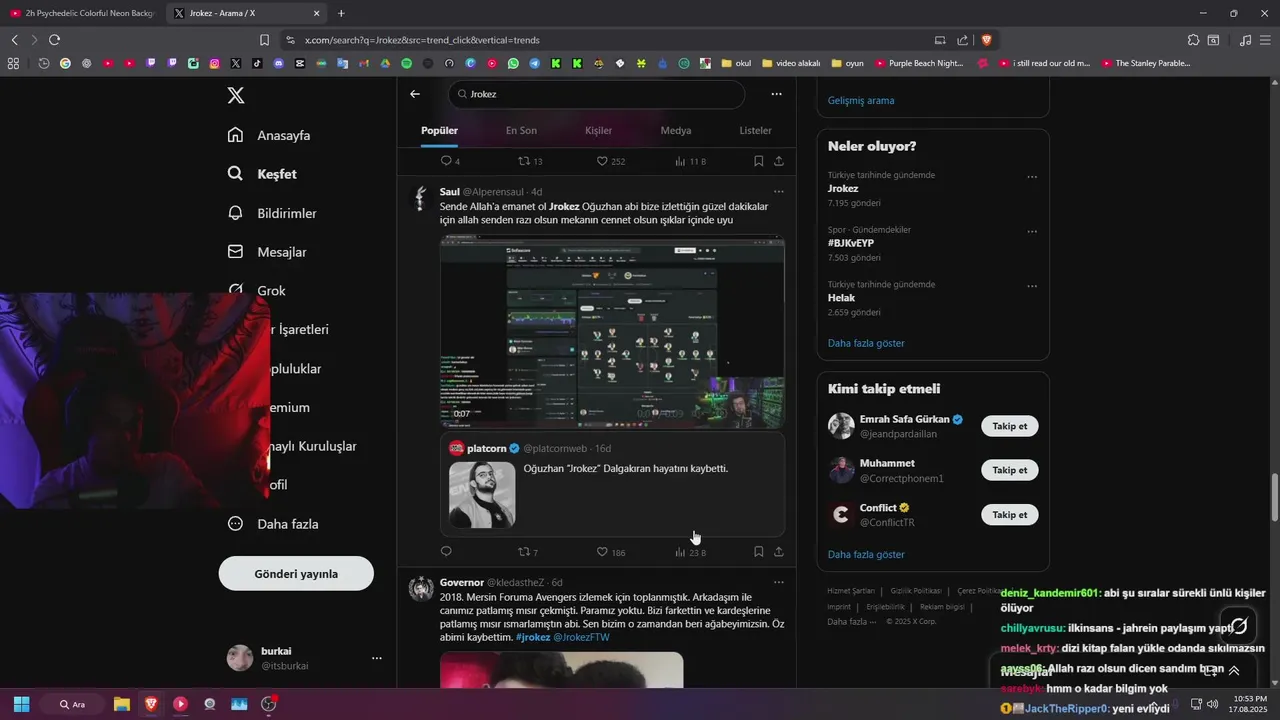This screenshot has height=720, width=1280.
Task: Open Bildirimler notifications
Action: (272, 213)
